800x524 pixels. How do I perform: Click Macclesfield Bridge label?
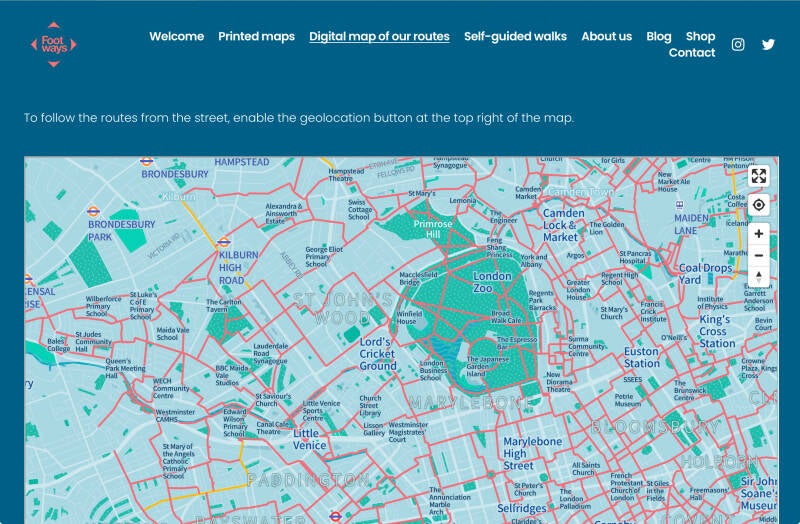(418, 278)
